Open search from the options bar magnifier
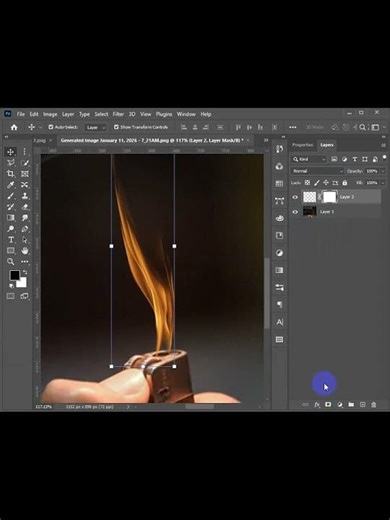The height and width of the screenshot is (520, 390). pos(362,127)
